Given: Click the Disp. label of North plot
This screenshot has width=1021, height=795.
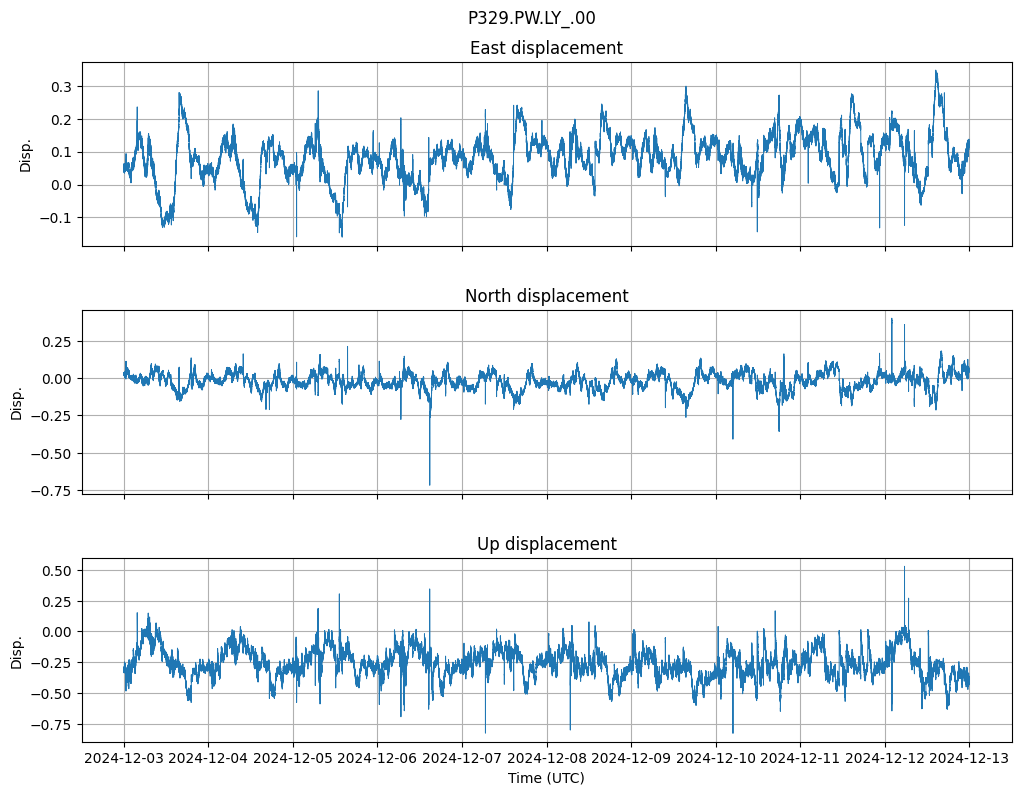Looking at the screenshot, I should [17, 403].
